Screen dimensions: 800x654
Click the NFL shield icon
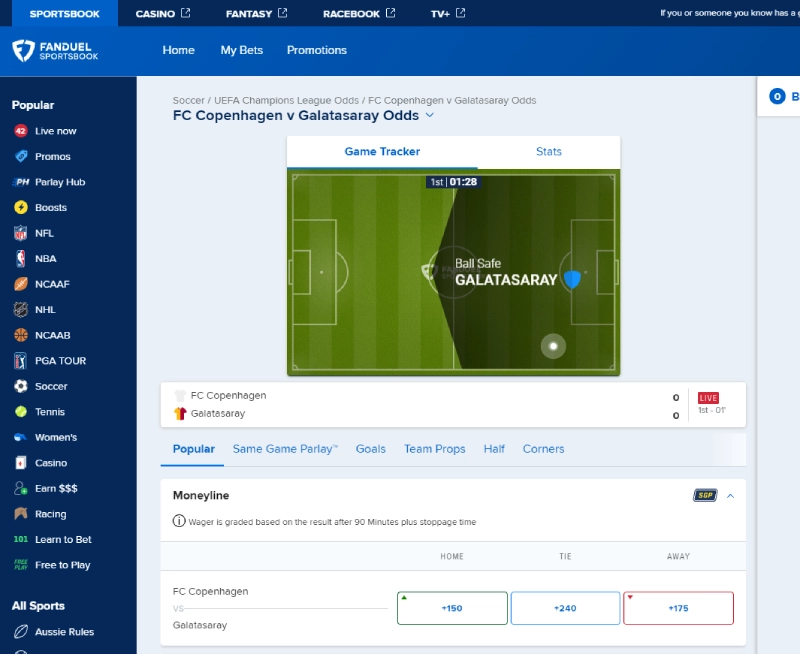(x=20, y=233)
